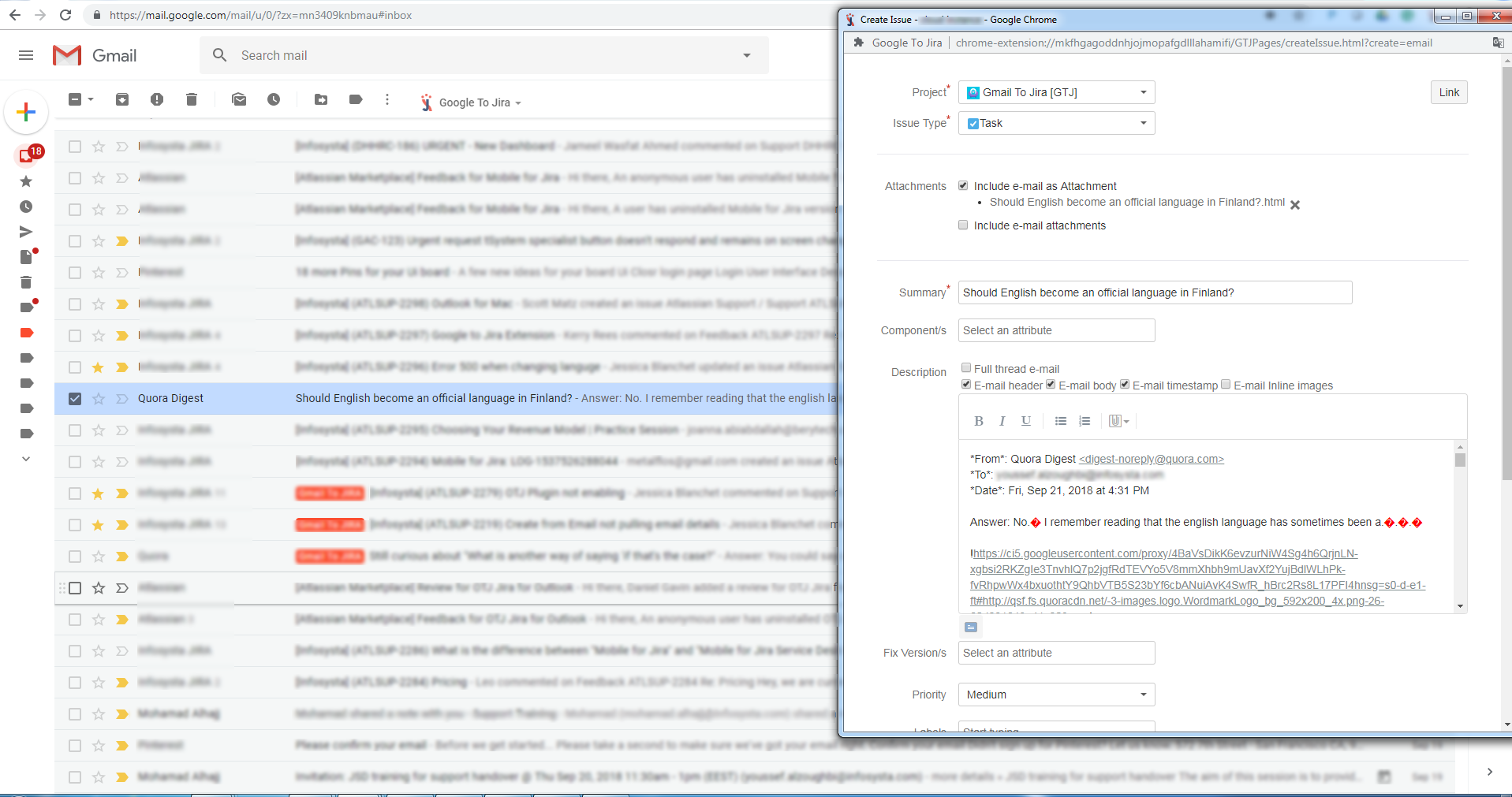Screen dimensions: 1512x797
Task: Apply bold formatting in the description editor
Action: pos(978,421)
